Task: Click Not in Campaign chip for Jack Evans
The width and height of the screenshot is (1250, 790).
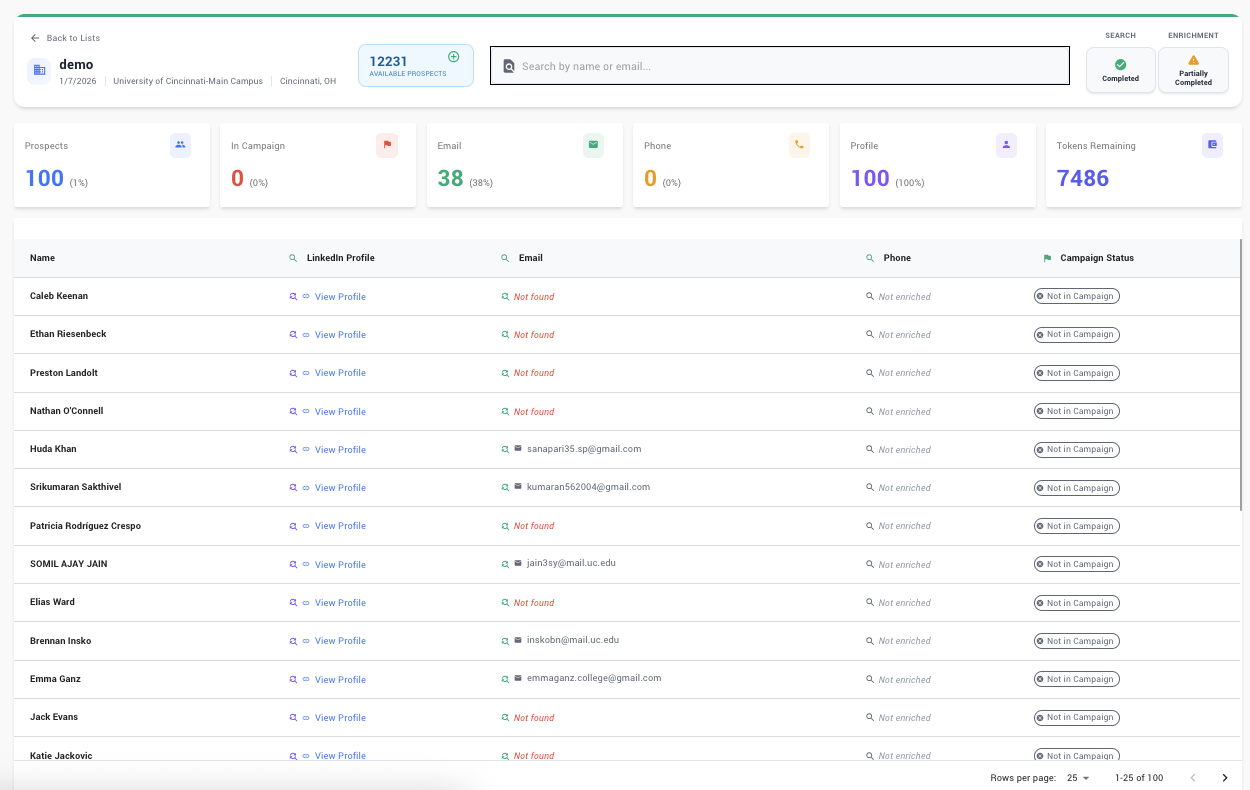Action: point(1077,718)
